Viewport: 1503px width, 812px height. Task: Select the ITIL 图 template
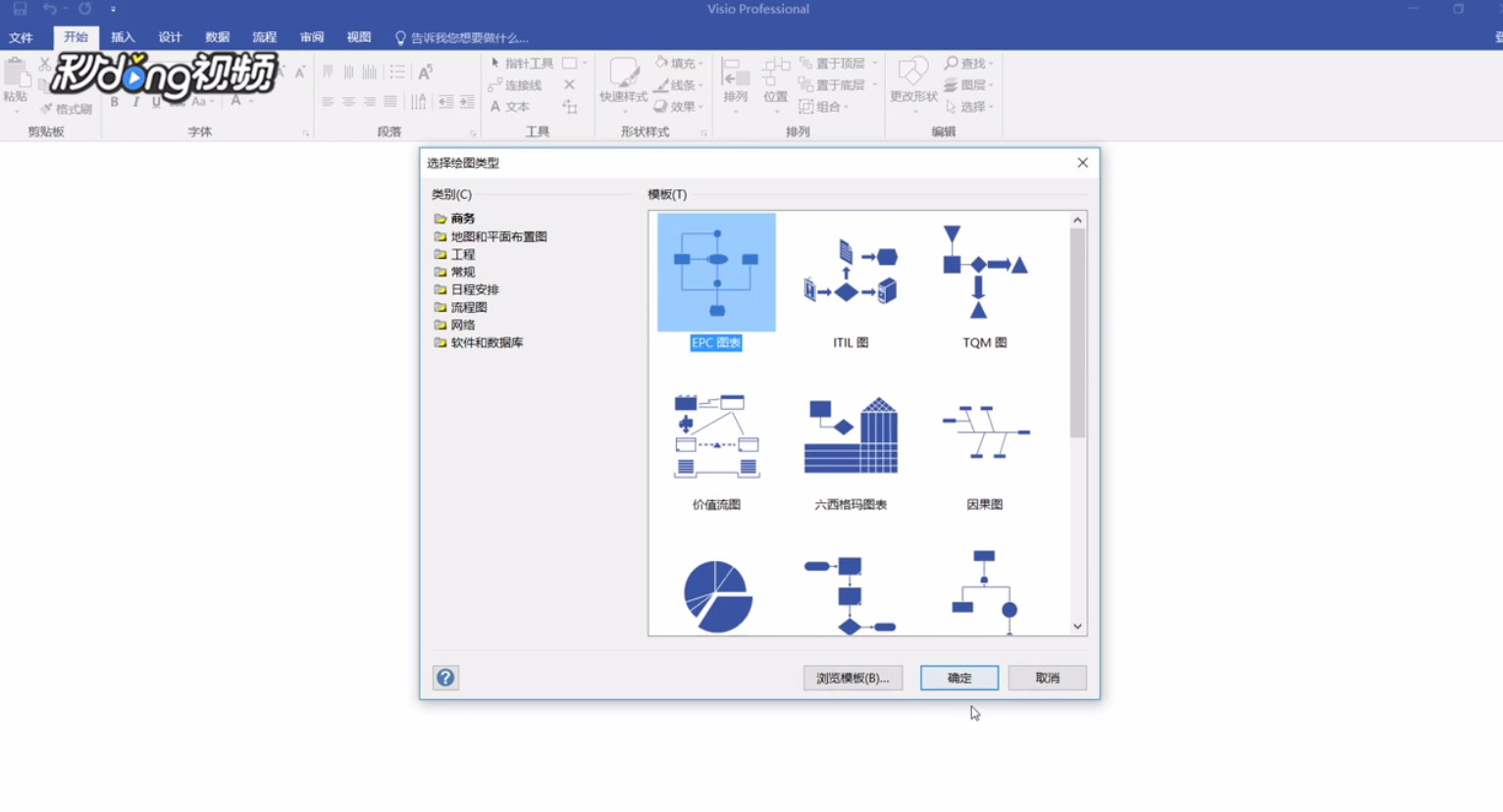point(851,273)
